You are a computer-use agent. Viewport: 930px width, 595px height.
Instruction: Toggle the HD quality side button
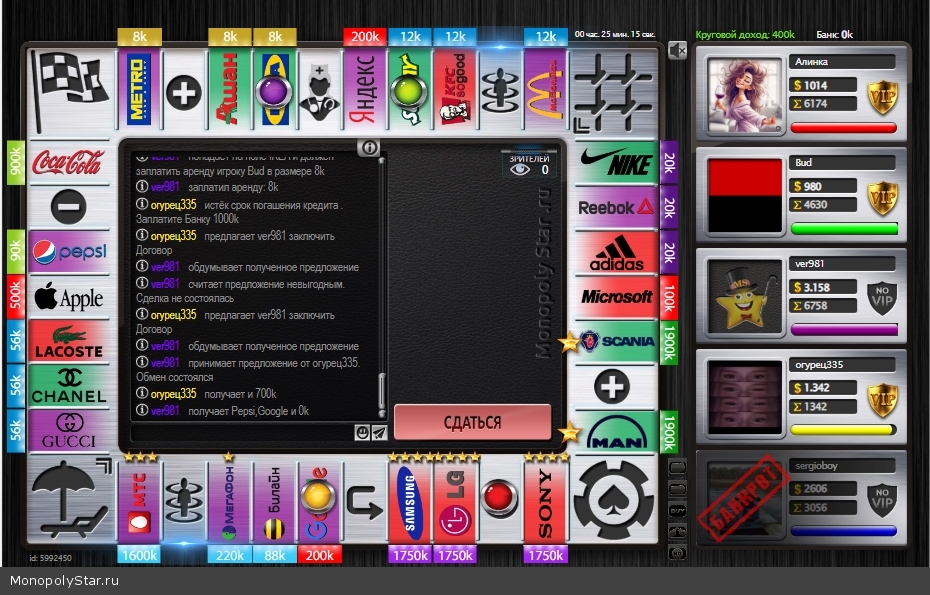tap(677, 553)
